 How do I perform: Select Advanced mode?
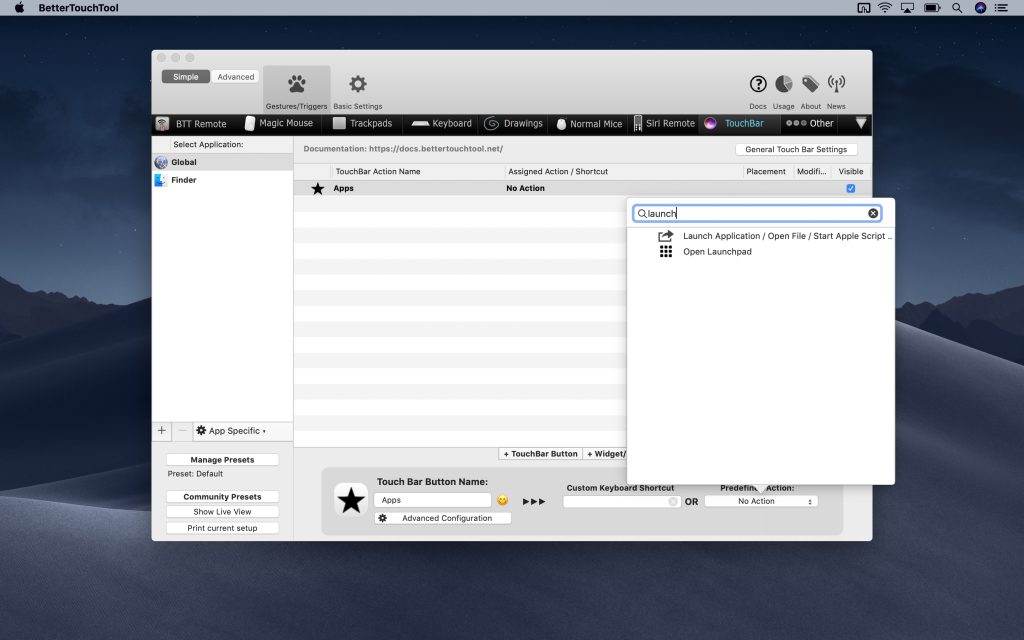(235, 76)
